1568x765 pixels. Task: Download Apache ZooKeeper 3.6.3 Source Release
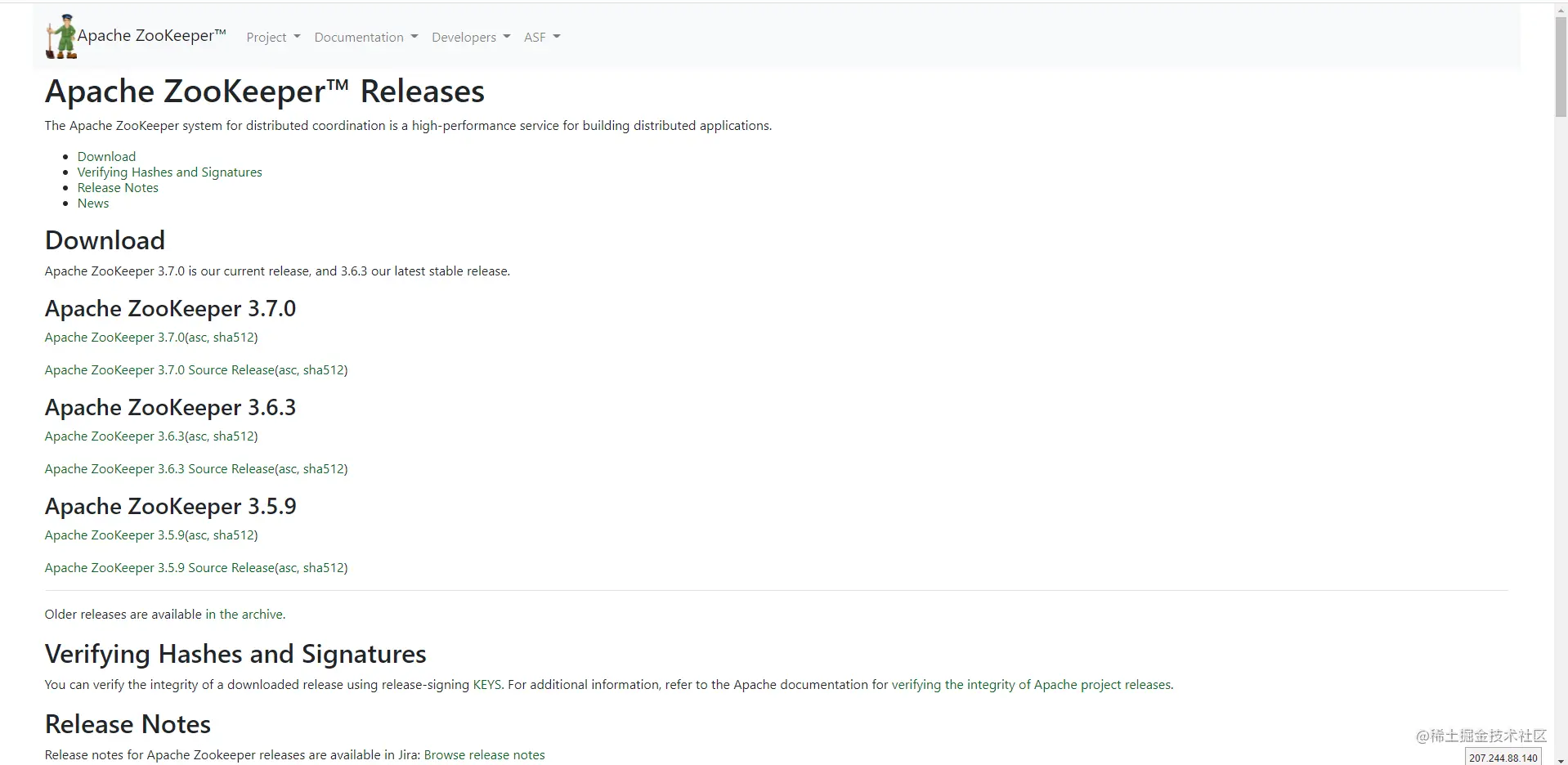click(x=159, y=468)
